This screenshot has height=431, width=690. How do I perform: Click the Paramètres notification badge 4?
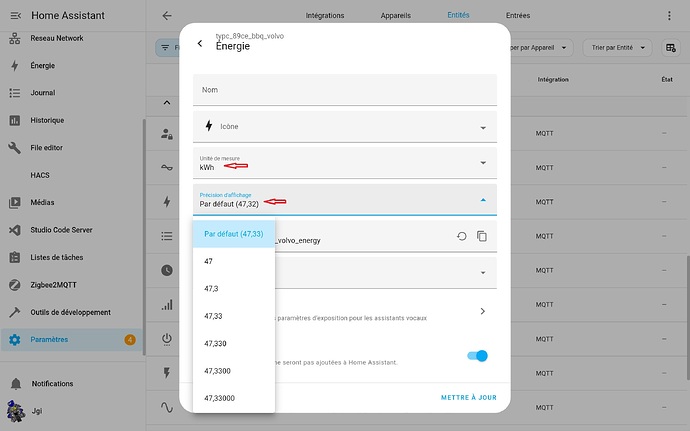[x=130, y=339]
